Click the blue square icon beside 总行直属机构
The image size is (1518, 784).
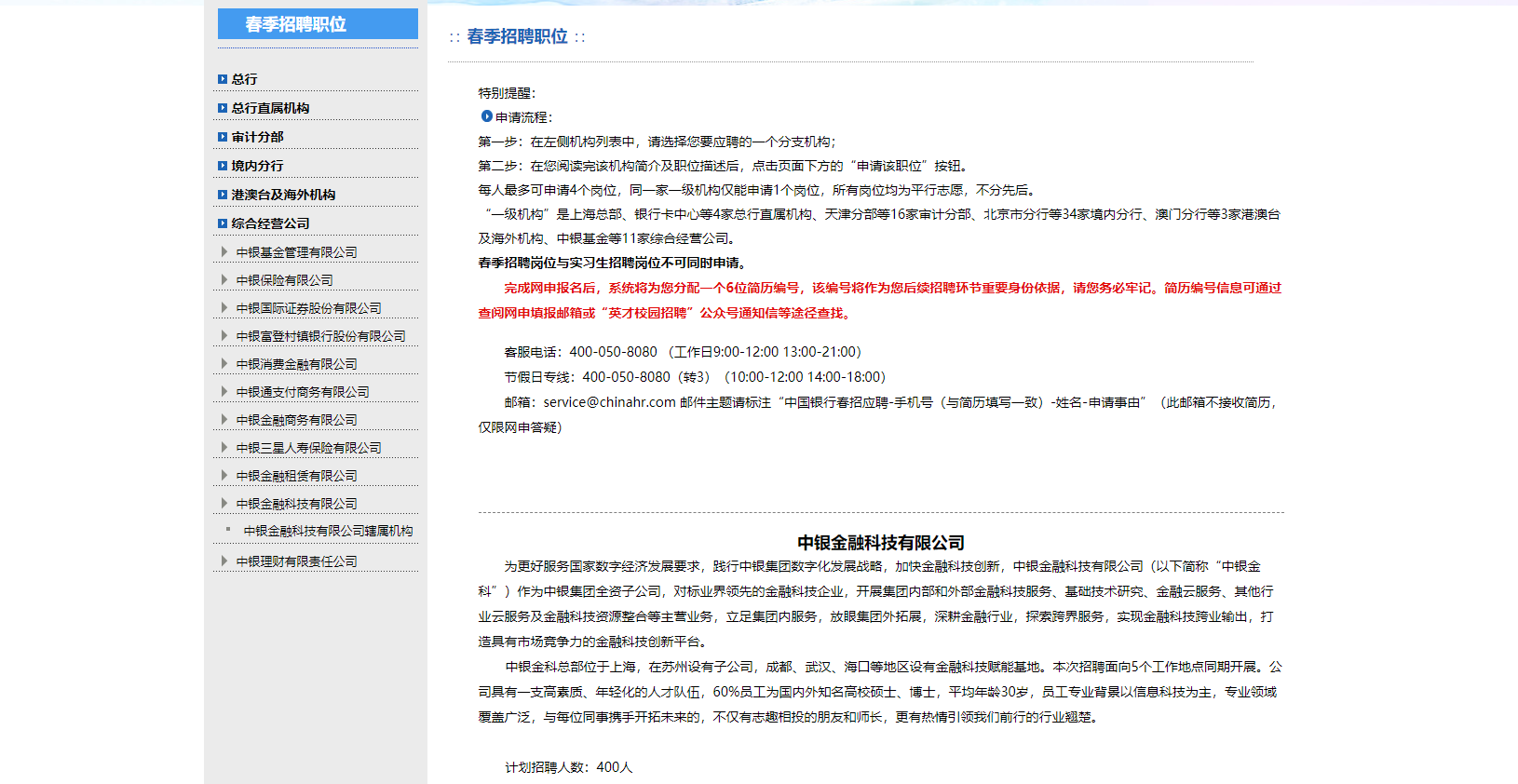click(x=223, y=108)
